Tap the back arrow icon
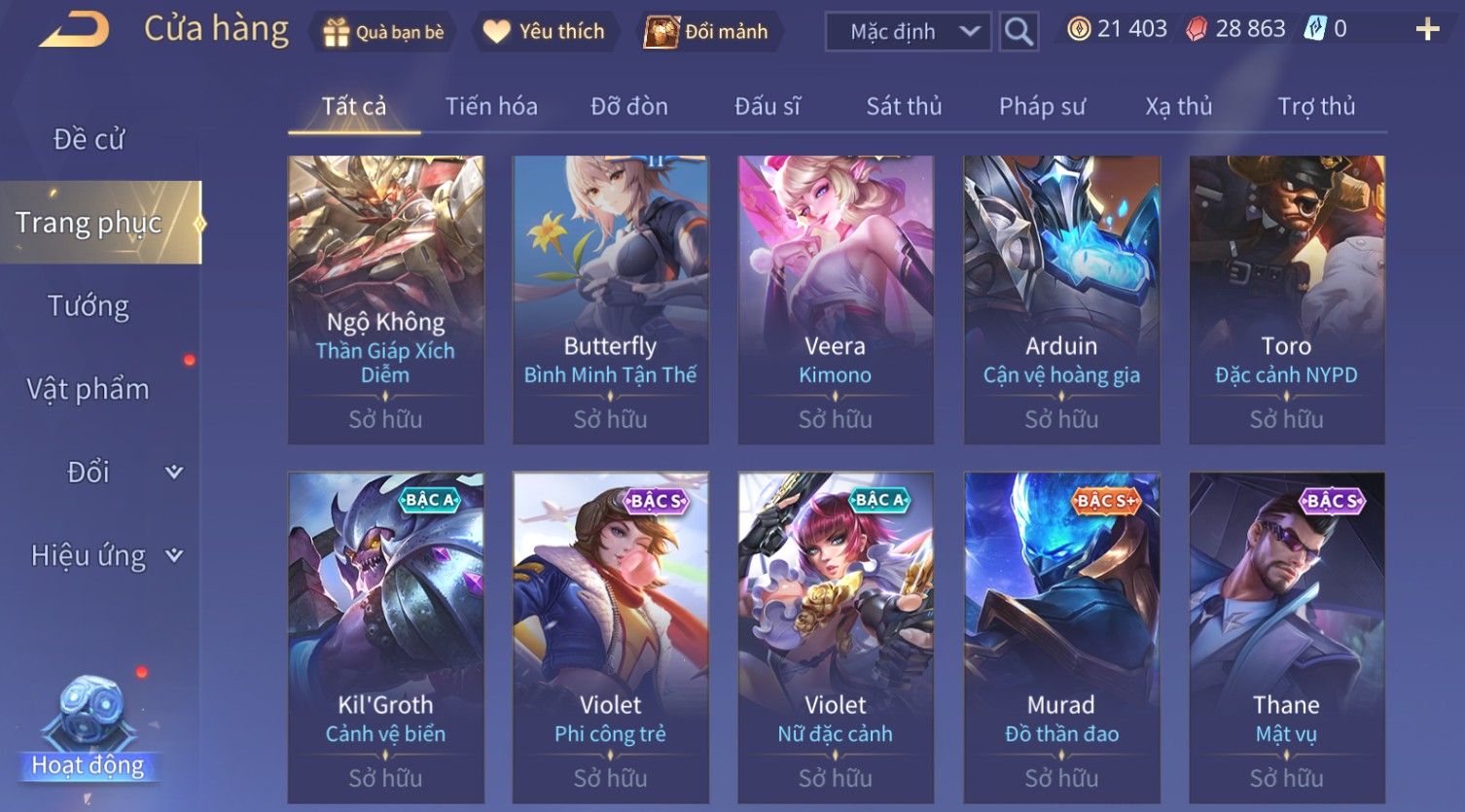 pyautogui.click(x=74, y=29)
